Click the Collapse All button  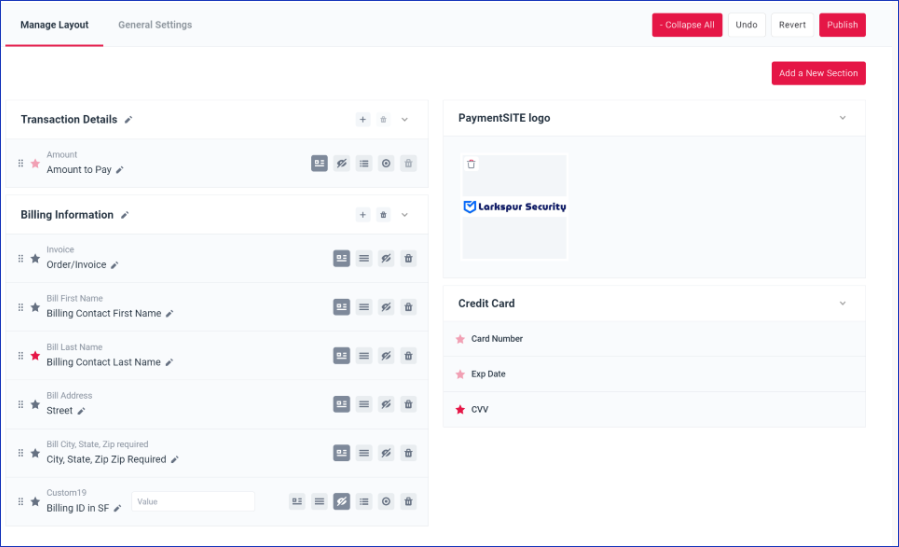point(687,25)
